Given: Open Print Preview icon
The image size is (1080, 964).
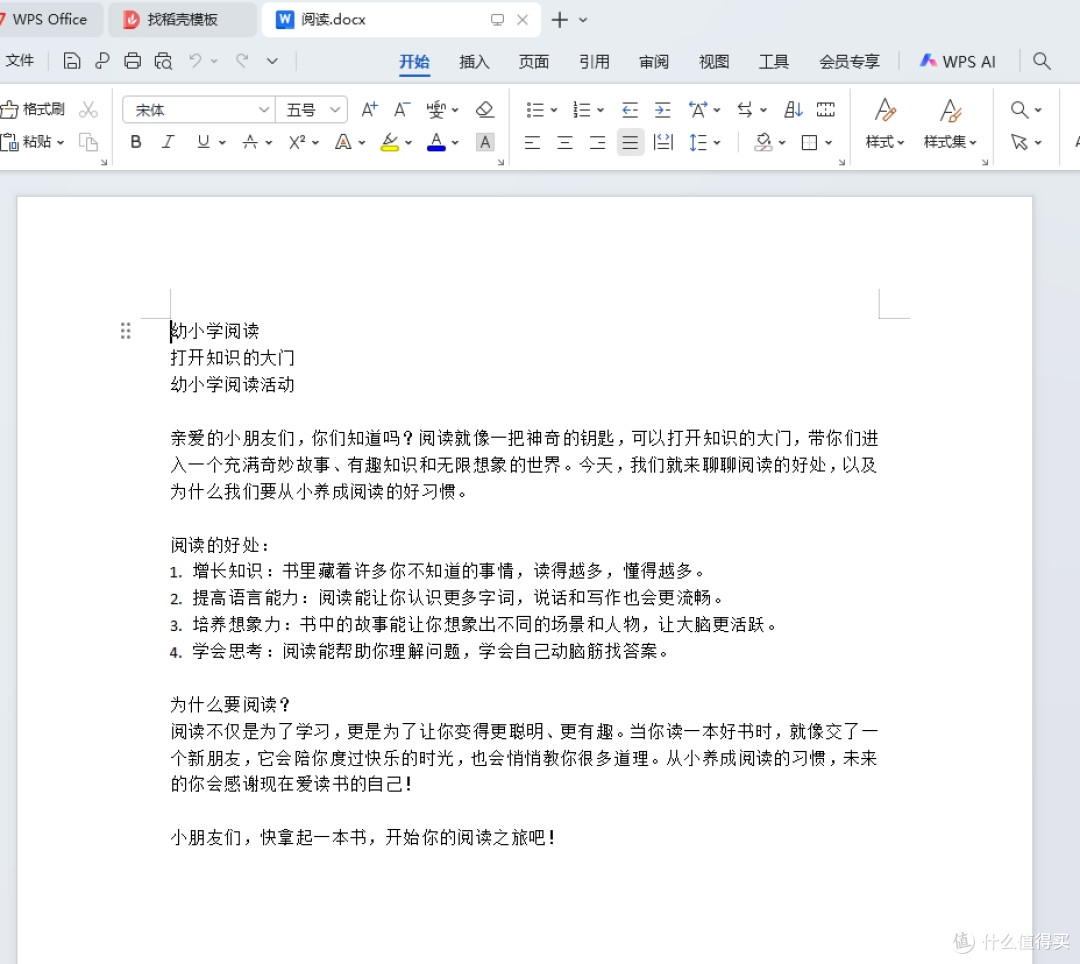Looking at the screenshot, I should [163, 61].
